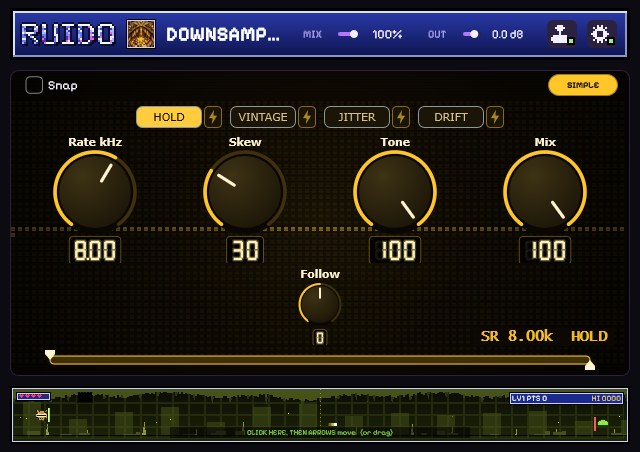Open the DOWNSAMP... preset name
This screenshot has width=640, height=452.
pos(223,34)
